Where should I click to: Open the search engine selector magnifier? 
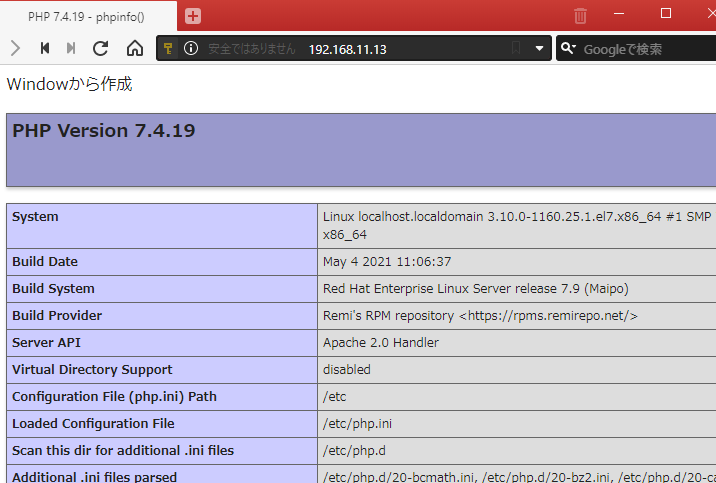(x=568, y=49)
